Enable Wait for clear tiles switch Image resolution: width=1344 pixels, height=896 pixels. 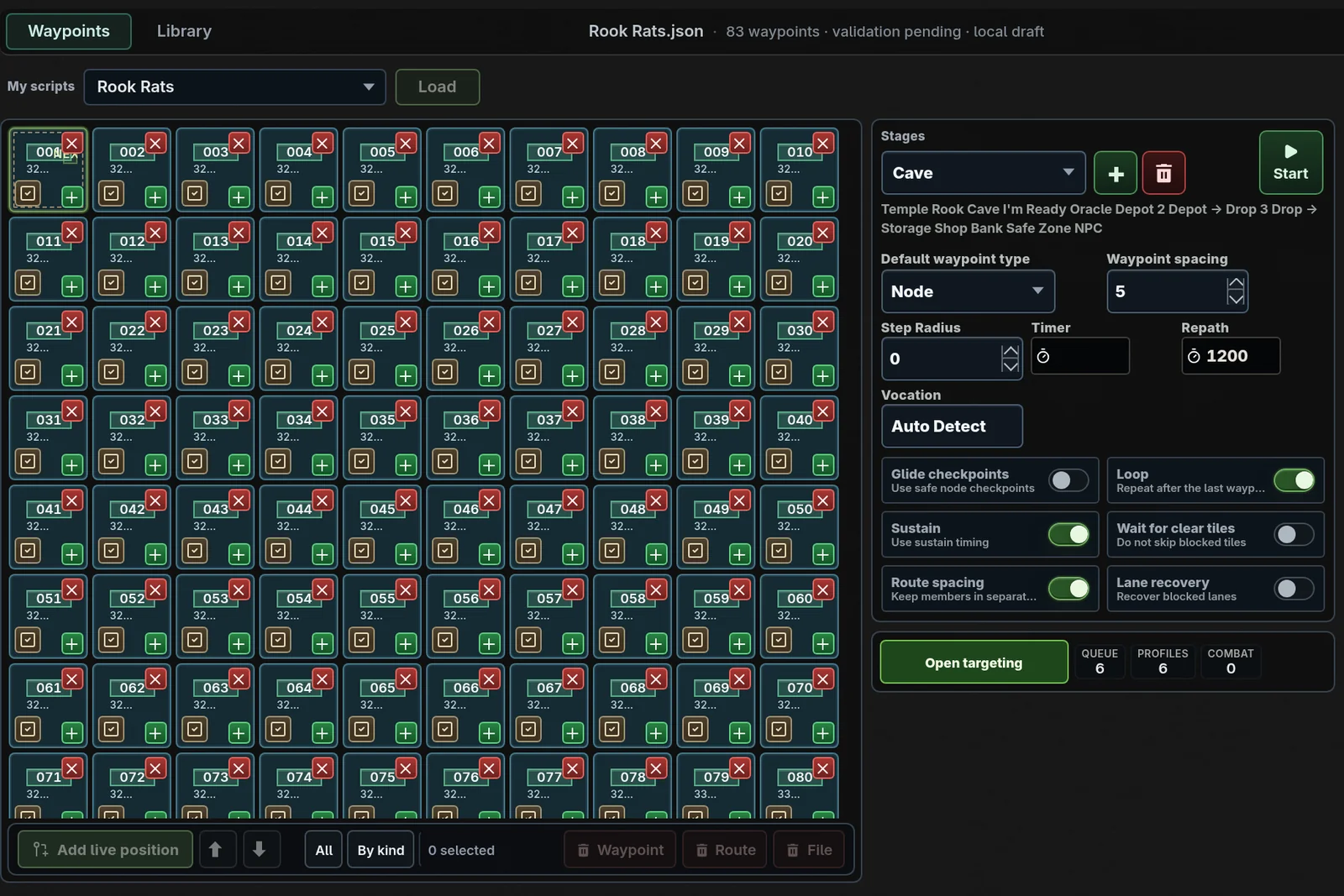pos(1294,535)
